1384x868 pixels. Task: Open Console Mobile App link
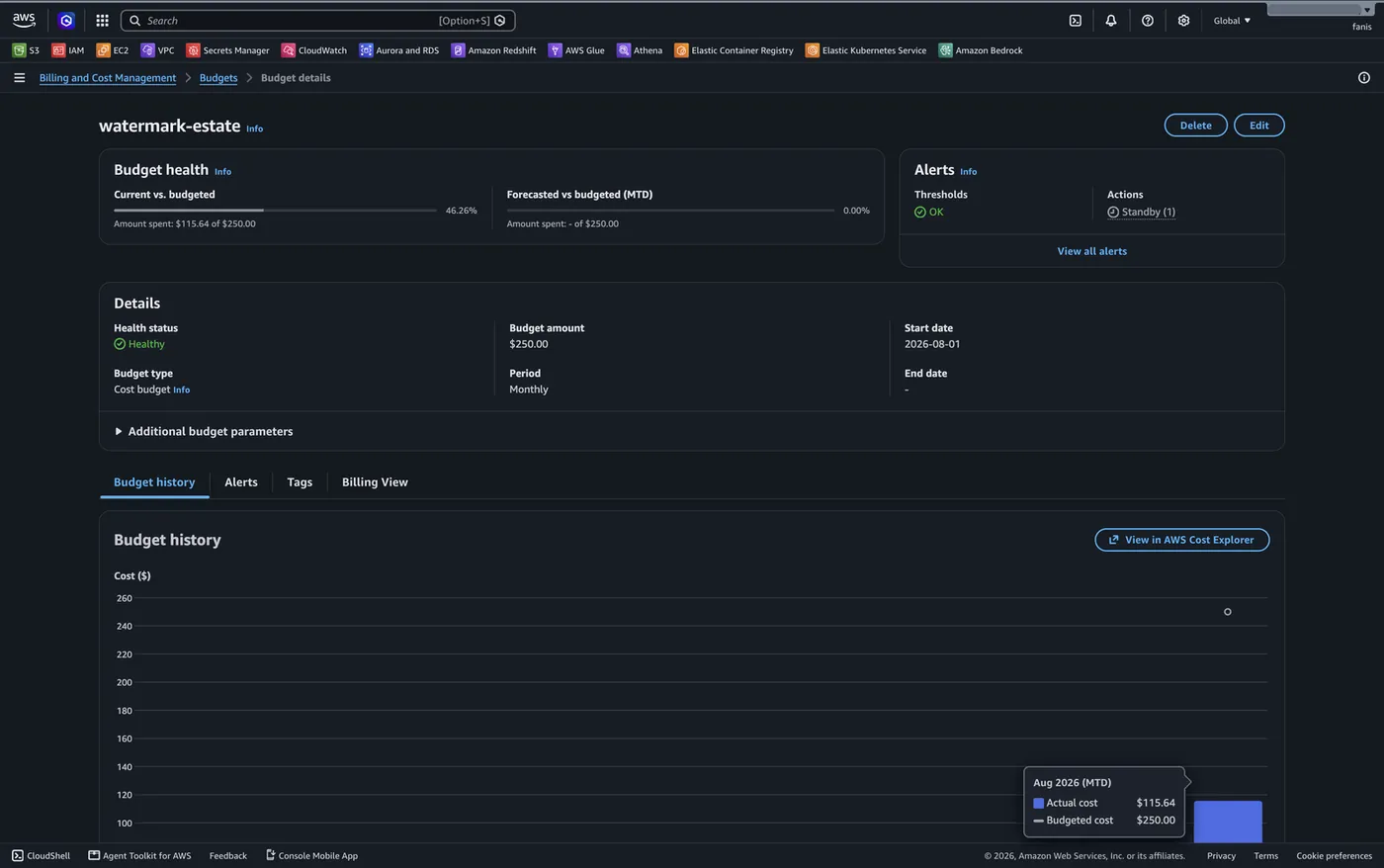point(312,855)
